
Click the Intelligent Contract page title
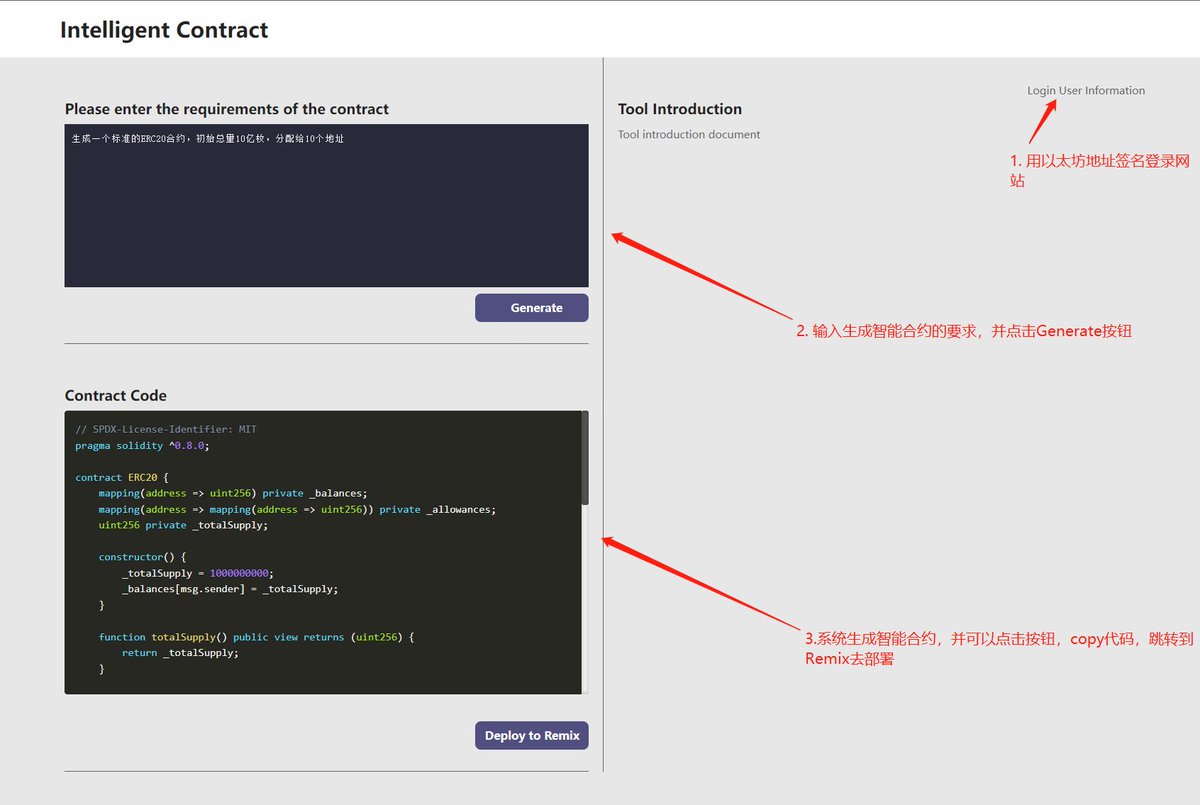164,30
